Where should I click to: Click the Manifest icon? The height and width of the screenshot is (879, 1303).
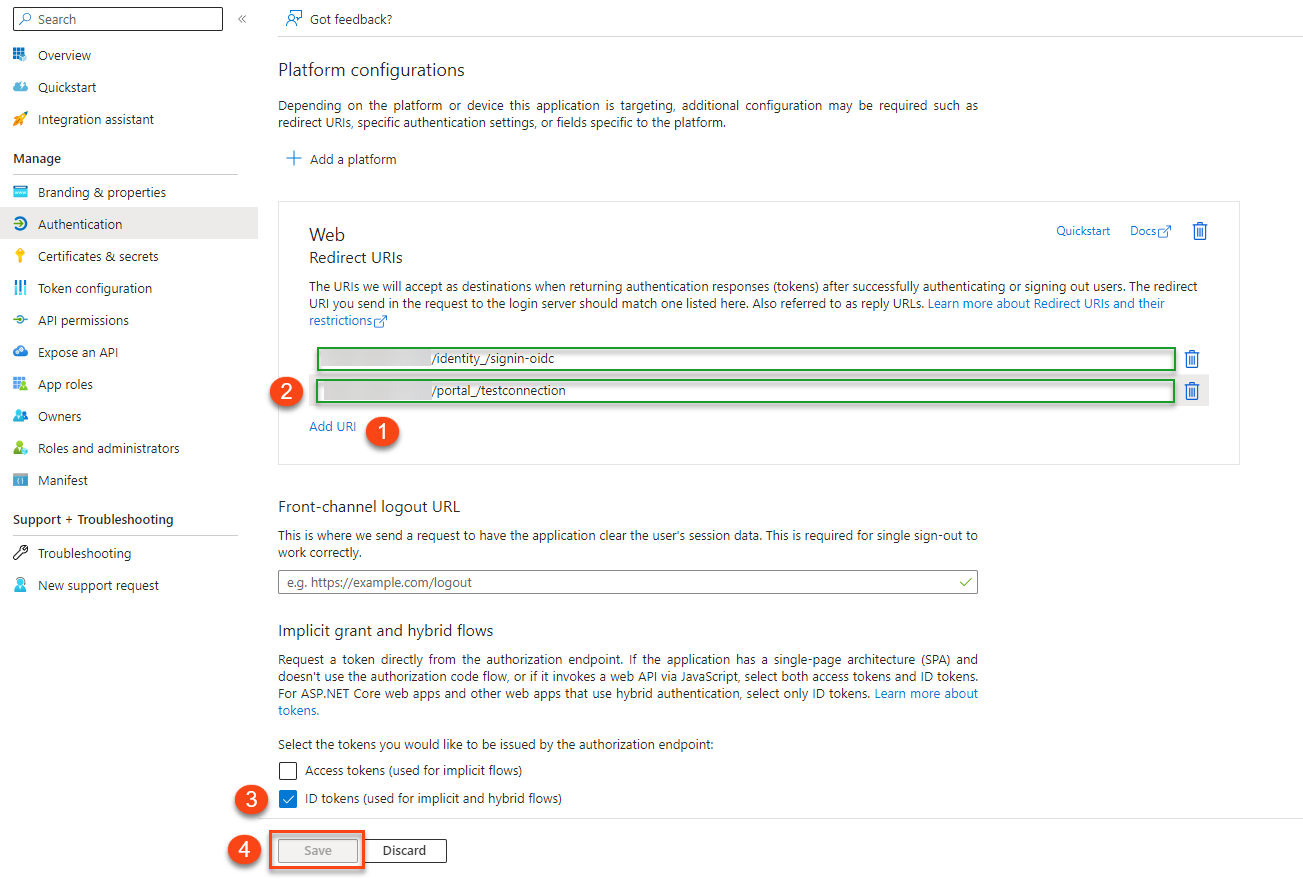point(20,480)
